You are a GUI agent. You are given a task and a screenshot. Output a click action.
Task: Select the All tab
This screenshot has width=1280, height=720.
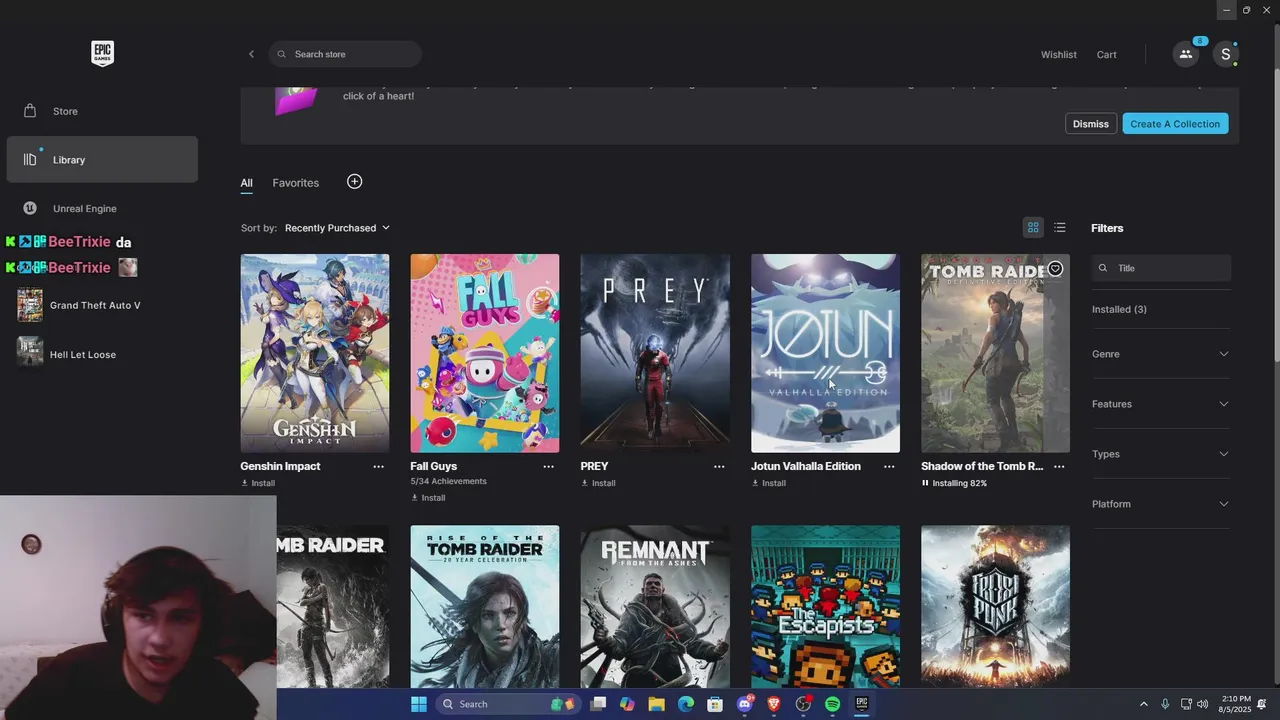[246, 183]
